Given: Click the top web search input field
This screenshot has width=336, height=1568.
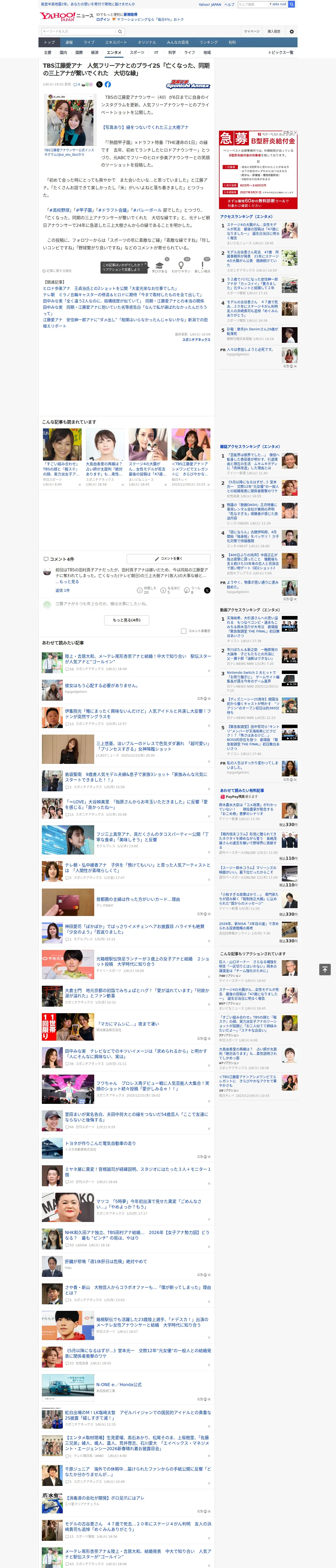Looking at the screenshot, I should (x=253, y=4).
